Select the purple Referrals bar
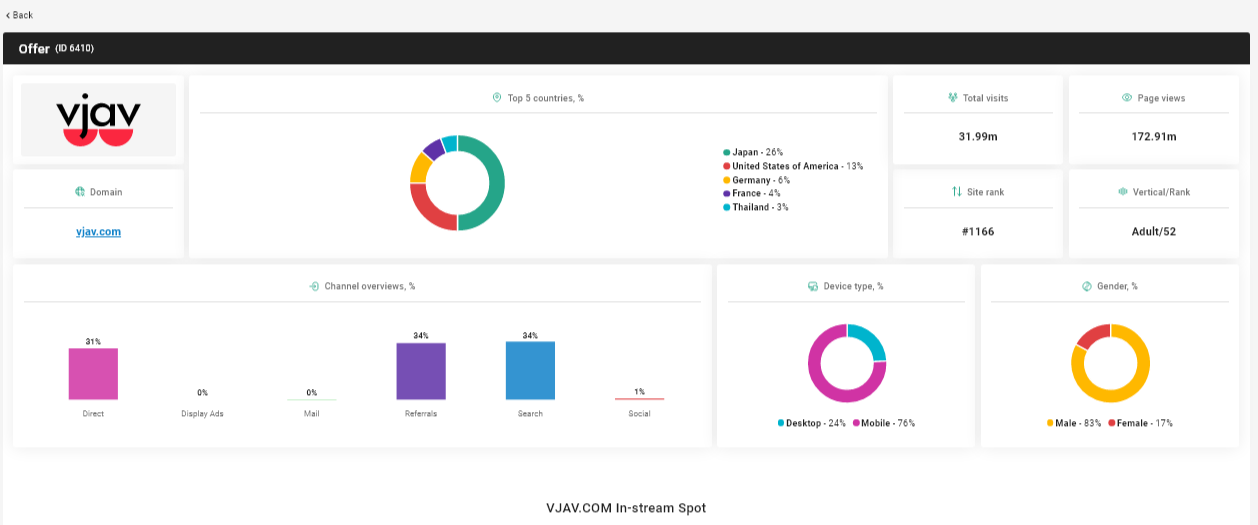Image resolution: width=1258 pixels, height=525 pixels. tap(421, 371)
